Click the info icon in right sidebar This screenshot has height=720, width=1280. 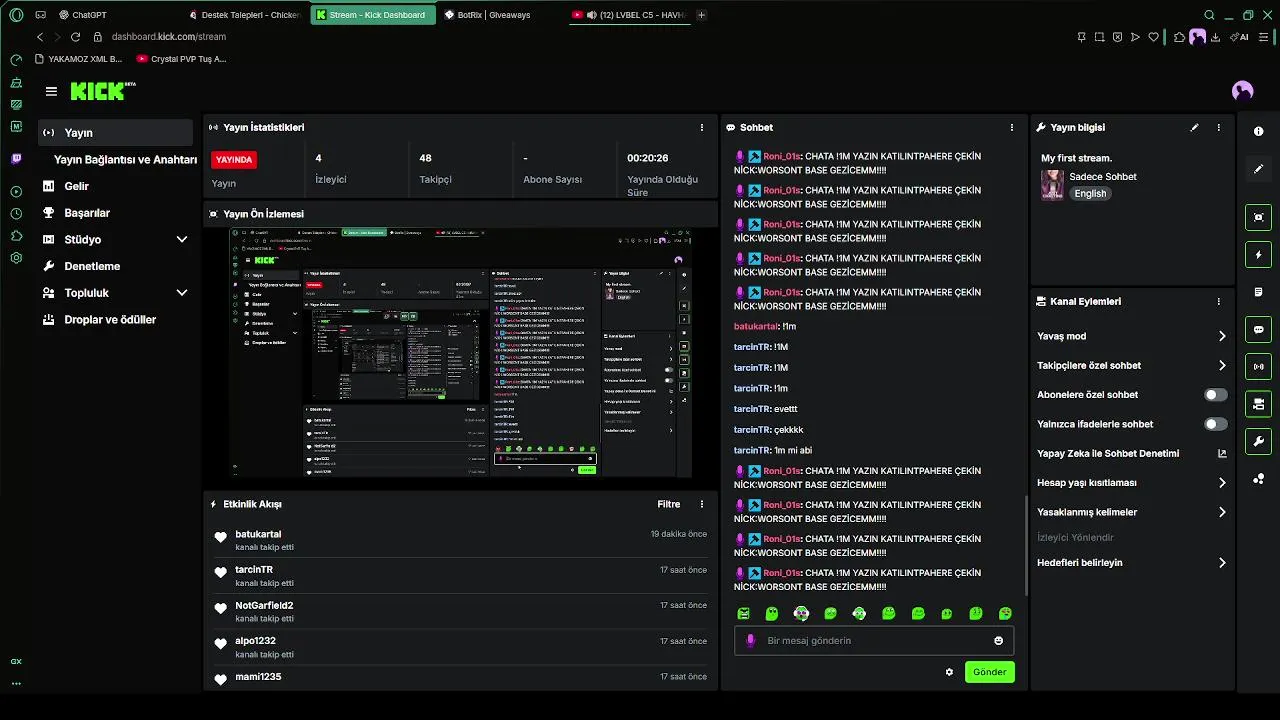coord(1258,131)
